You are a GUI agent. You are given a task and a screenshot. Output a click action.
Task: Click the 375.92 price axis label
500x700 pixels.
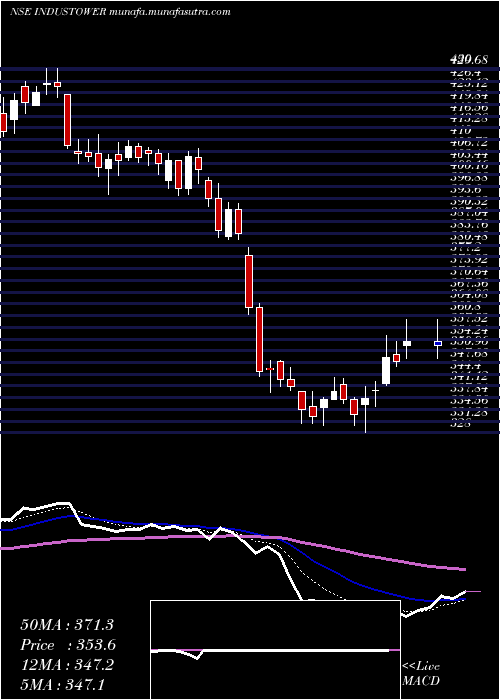point(469,260)
